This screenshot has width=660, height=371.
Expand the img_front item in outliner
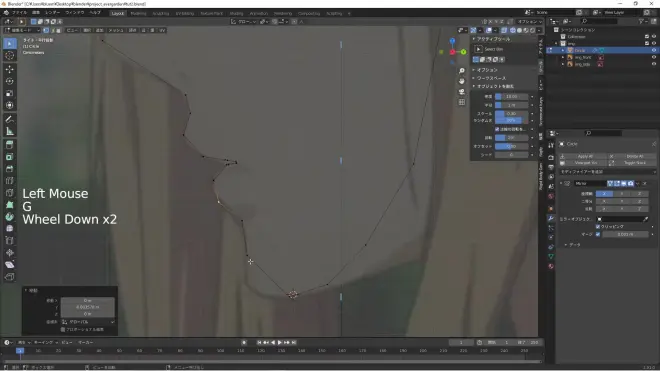[x=563, y=57]
